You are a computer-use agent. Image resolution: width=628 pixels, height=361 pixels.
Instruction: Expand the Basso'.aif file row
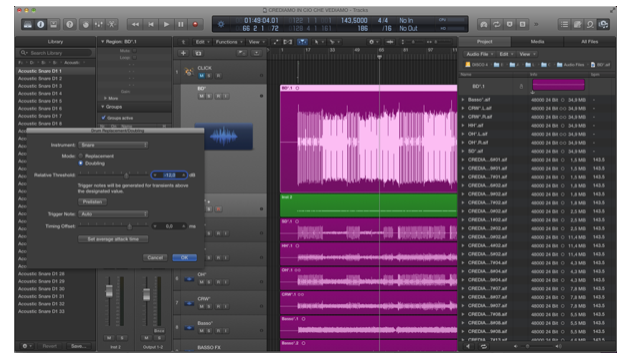point(463,99)
